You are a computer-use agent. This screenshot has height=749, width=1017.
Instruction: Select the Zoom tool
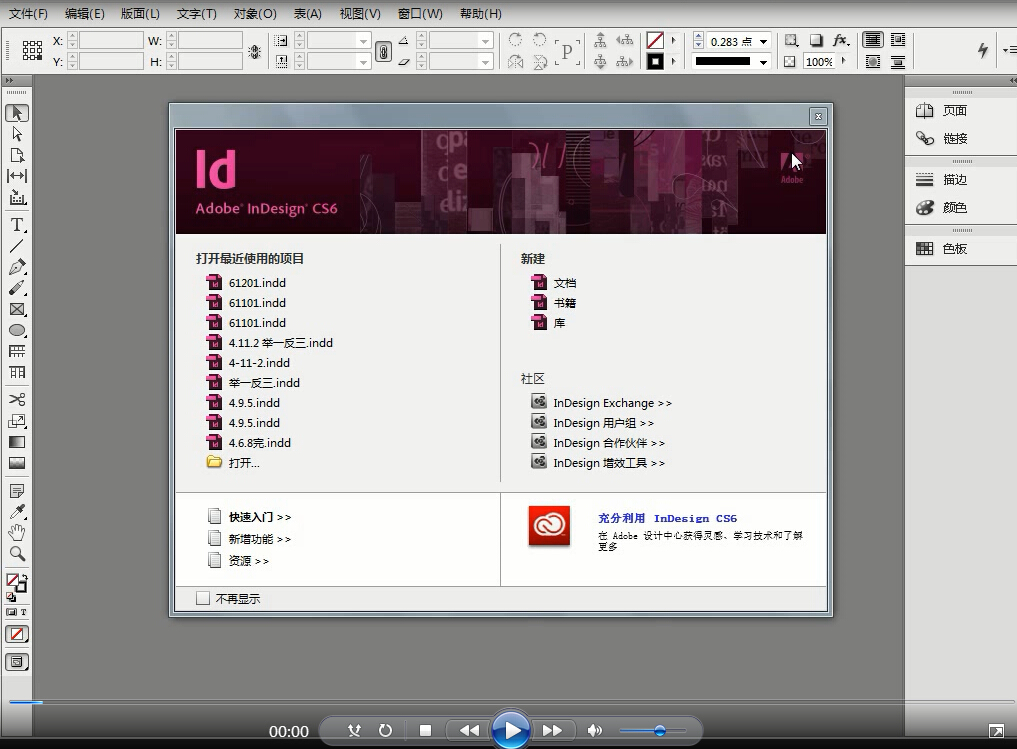click(16, 555)
